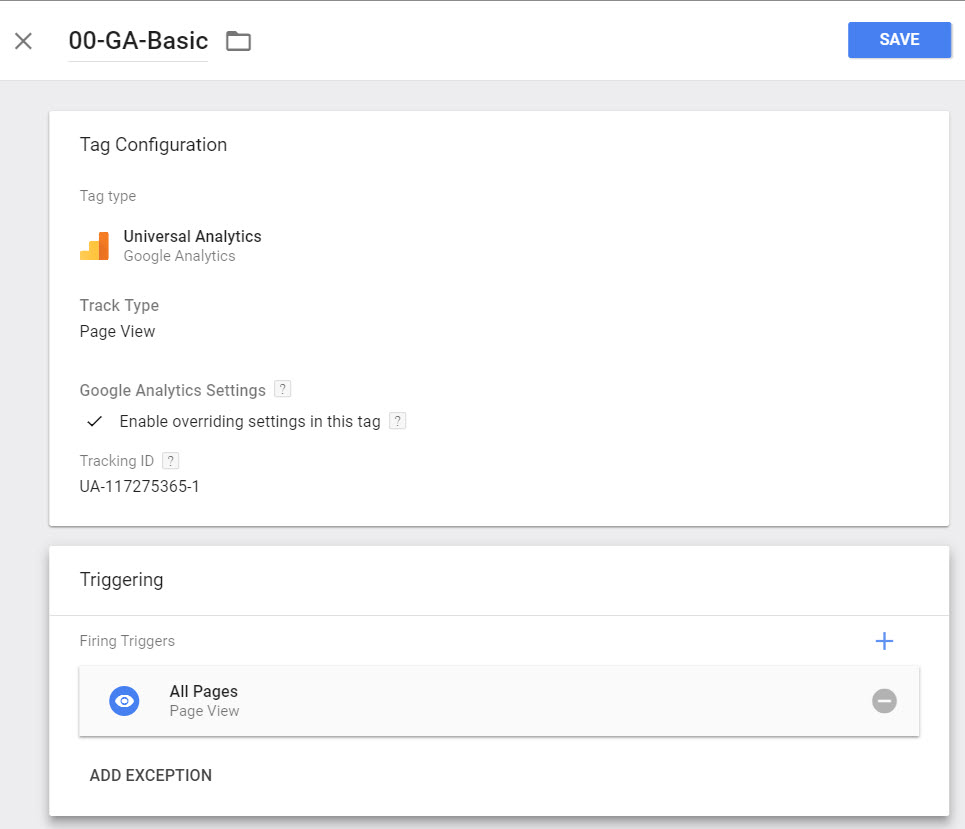Open help icon next to Tracking ID
The height and width of the screenshot is (829, 965).
click(x=171, y=460)
